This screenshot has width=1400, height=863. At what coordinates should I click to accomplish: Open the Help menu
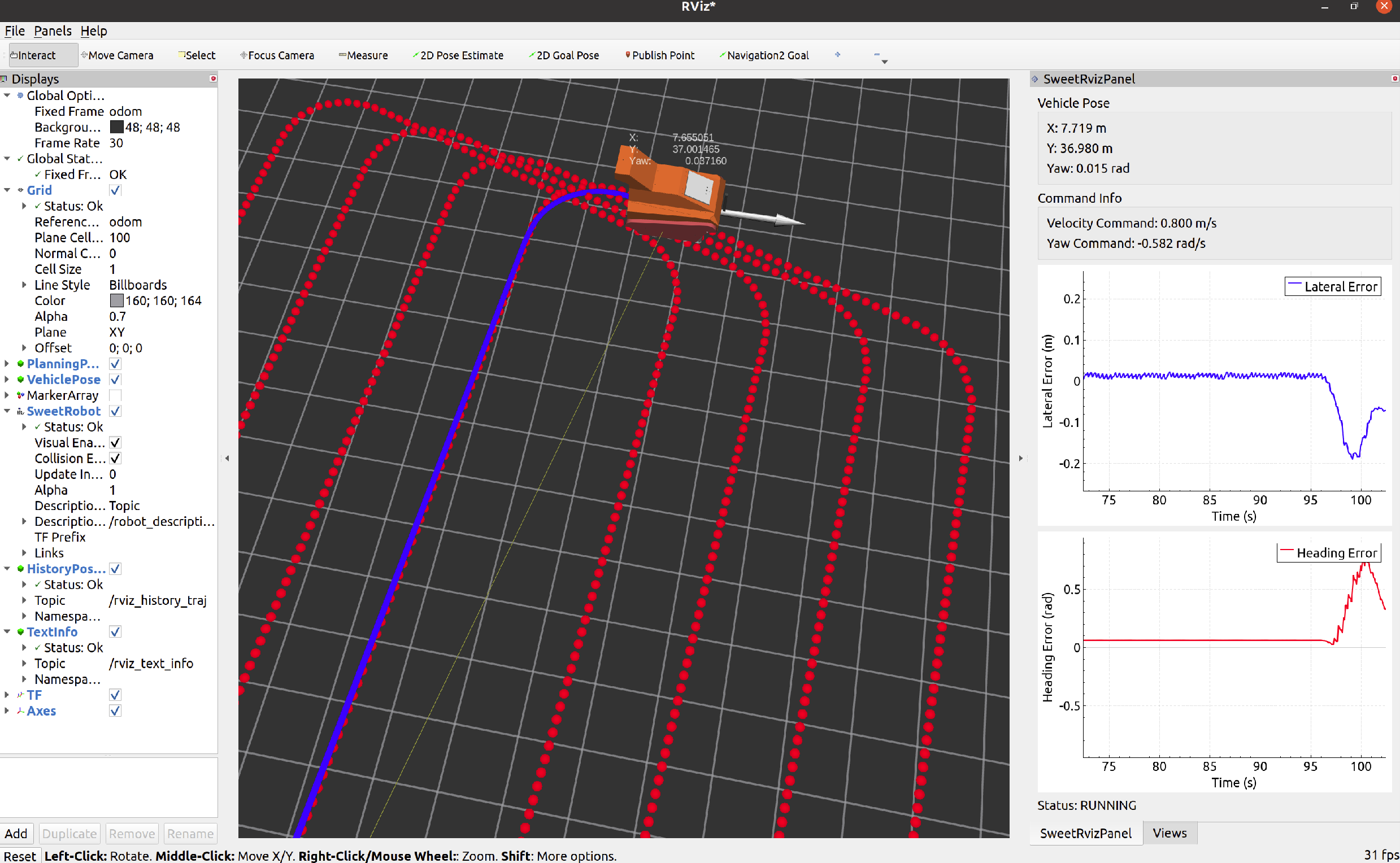pos(94,31)
